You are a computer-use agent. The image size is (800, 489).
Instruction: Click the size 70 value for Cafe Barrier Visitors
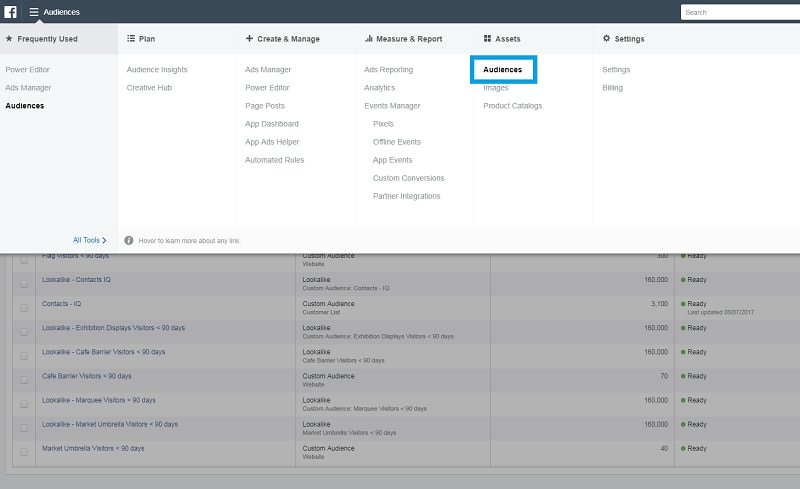tap(664, 376)
